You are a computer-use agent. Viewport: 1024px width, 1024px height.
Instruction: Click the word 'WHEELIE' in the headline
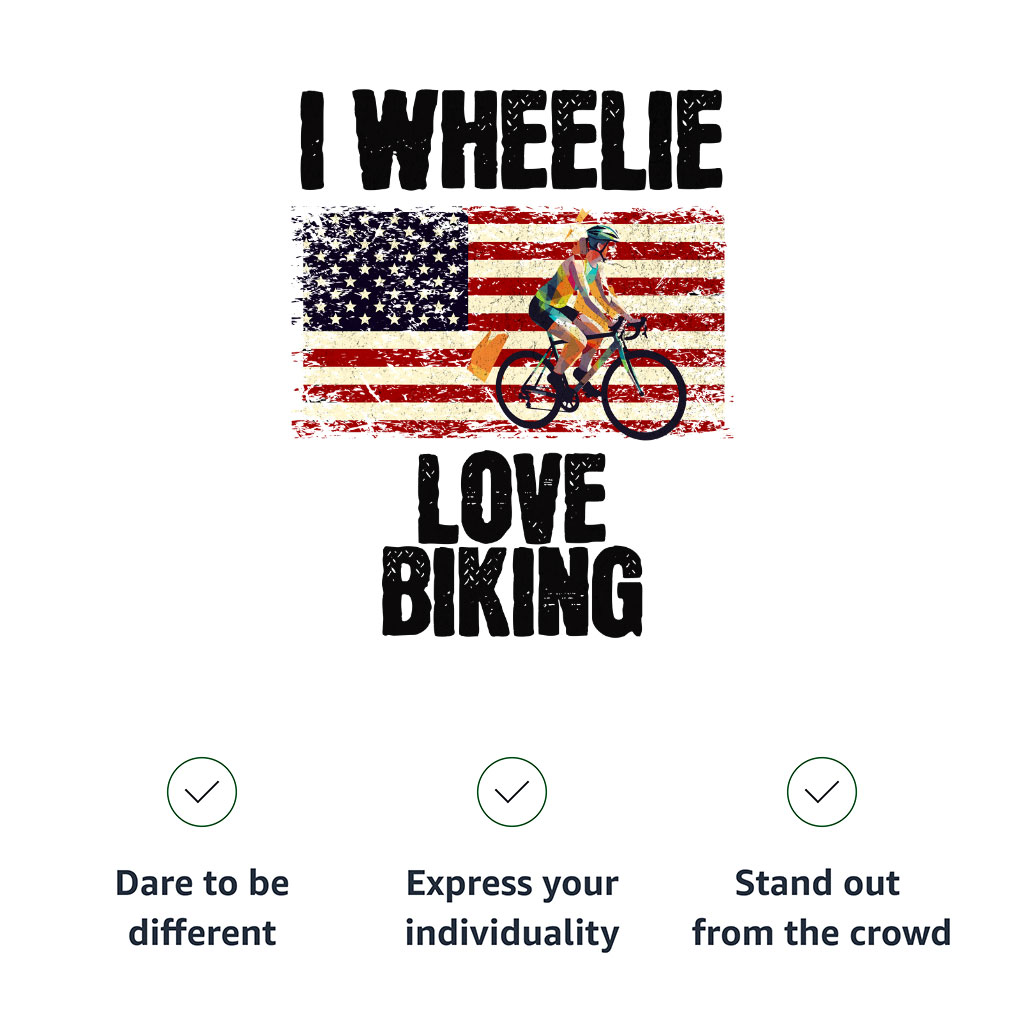tap(538, 140)
